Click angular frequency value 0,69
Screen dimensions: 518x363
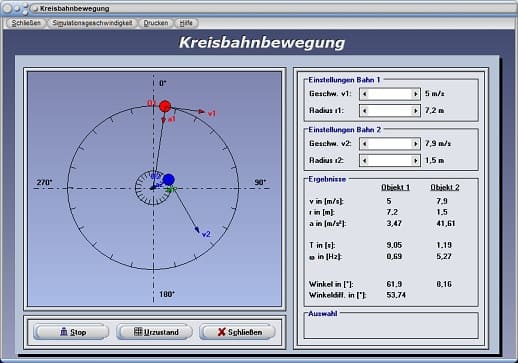point(394,256)
